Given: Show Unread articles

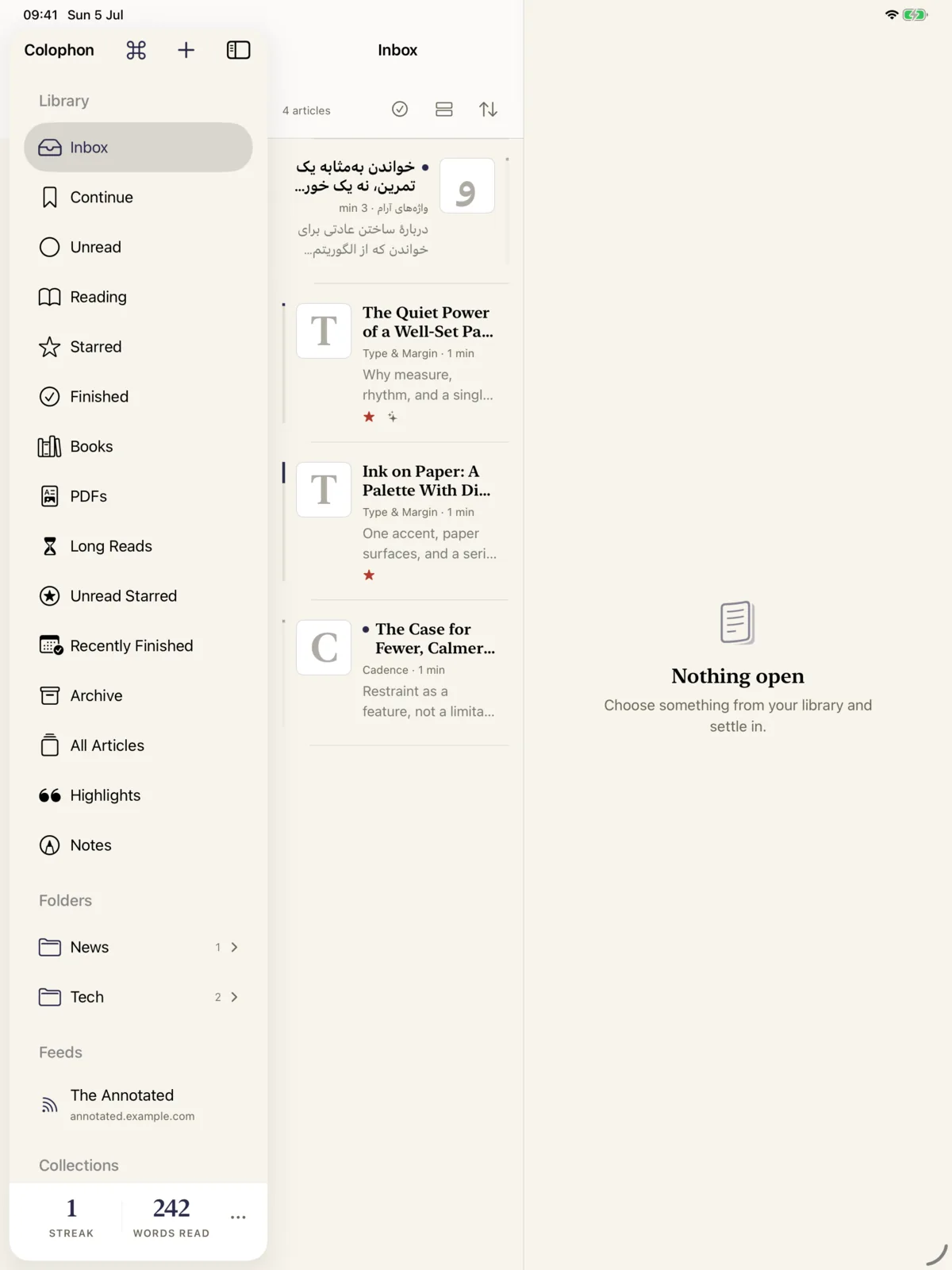Looking at the screenshot, I should [138, 247].
